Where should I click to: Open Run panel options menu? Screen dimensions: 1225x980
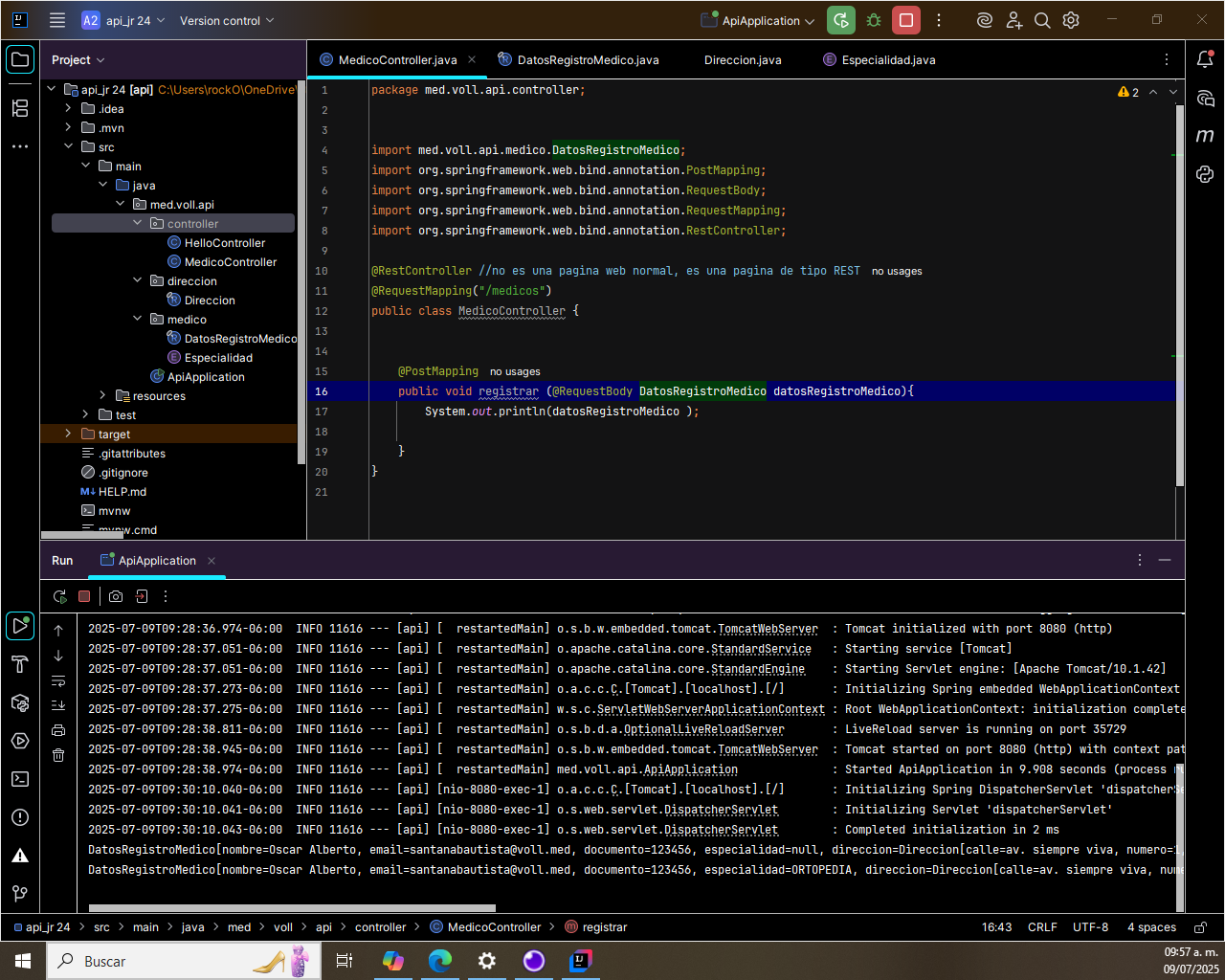1140,560
